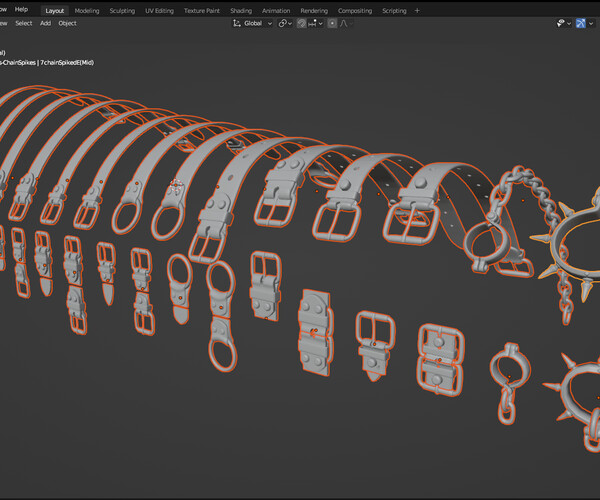
Task: Select the double square buckle connector piece
Action: coord(440,360)
